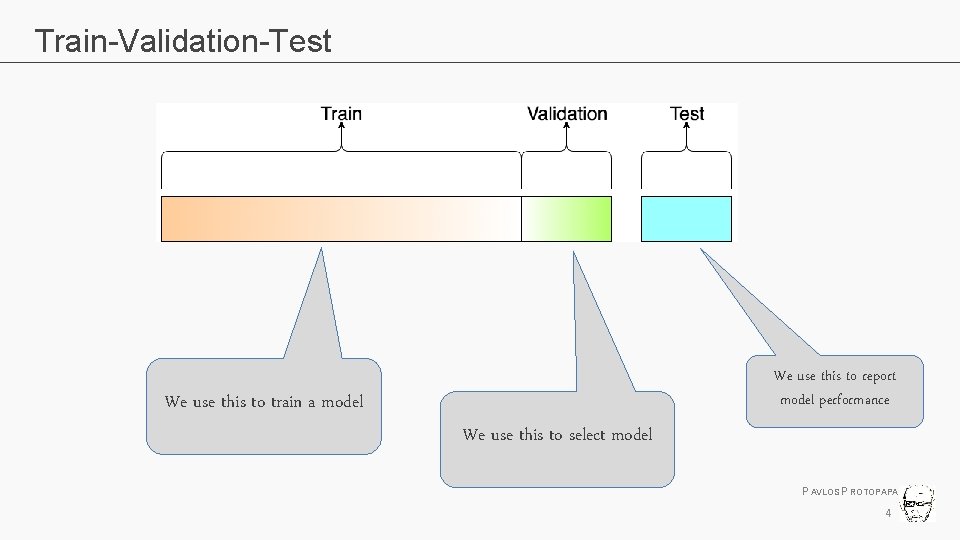
Task: Click the Pavlos Protopapas author name
Action: (851, 492)
